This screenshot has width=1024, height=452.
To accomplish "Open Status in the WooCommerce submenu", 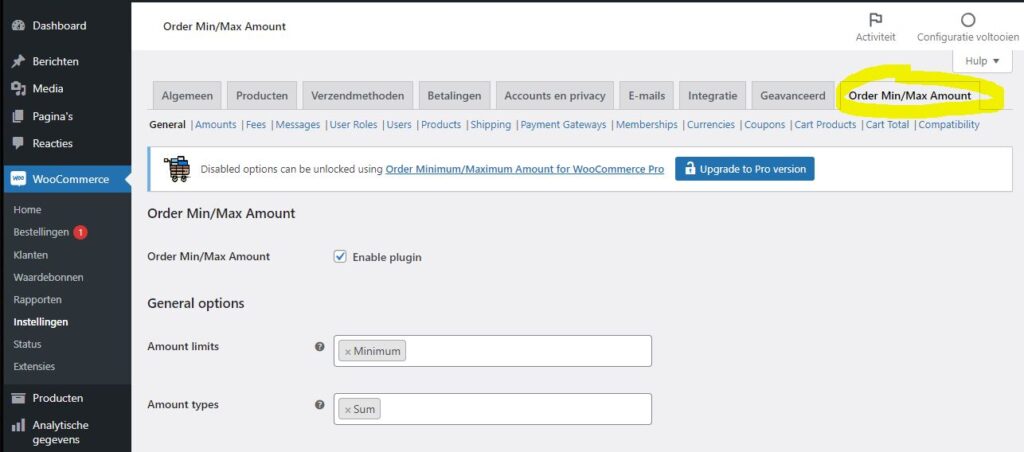I will click(27, 344).
